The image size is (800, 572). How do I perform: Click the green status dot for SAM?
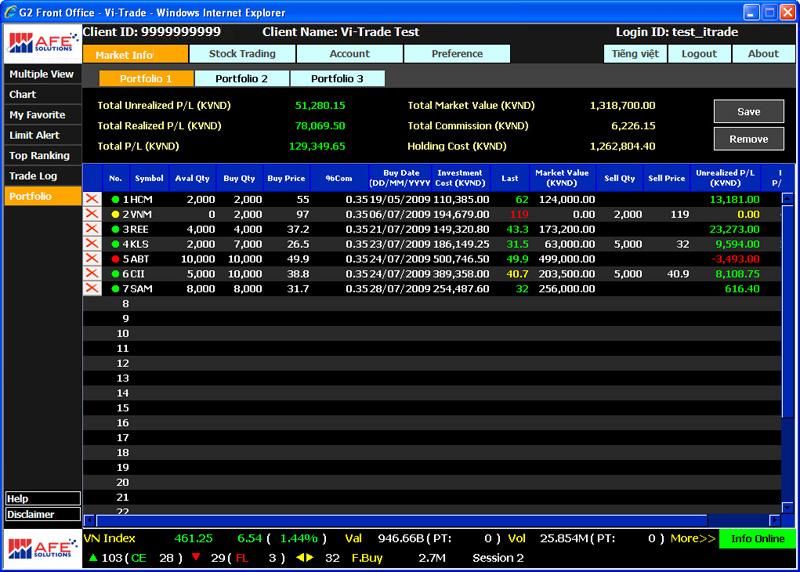click(115, 289)
